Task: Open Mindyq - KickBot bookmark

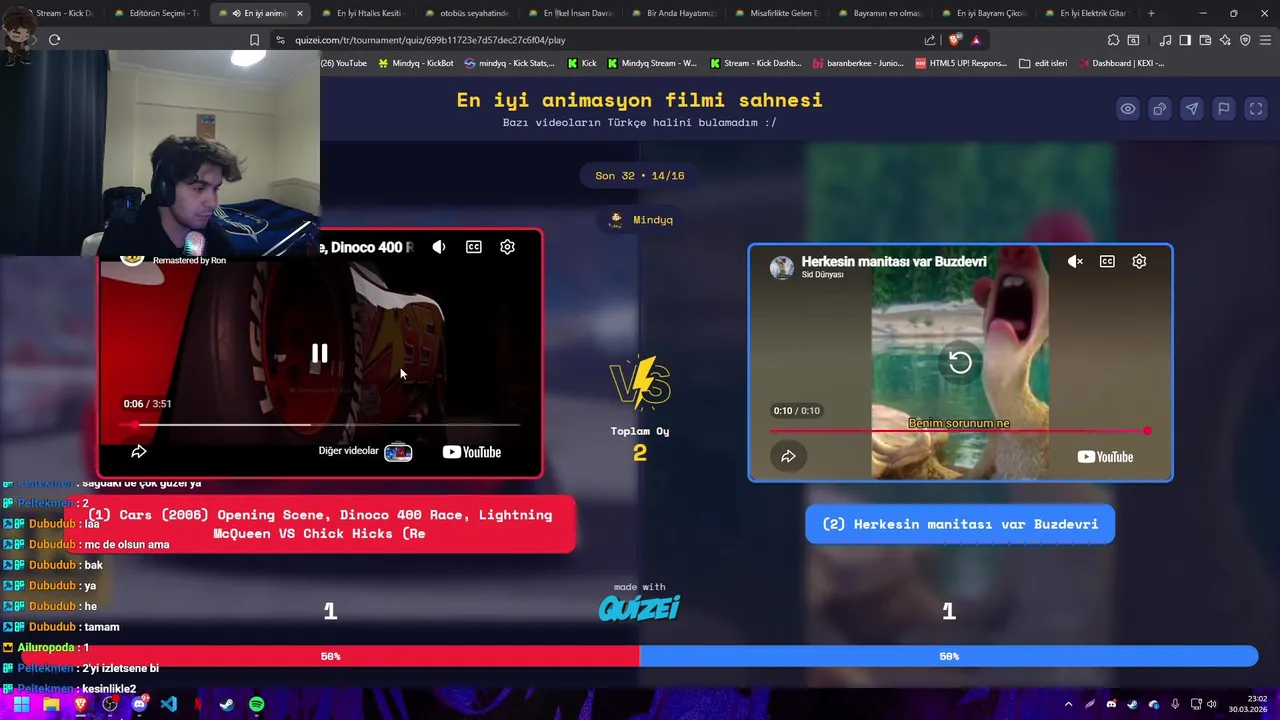Action: (415, 63)
